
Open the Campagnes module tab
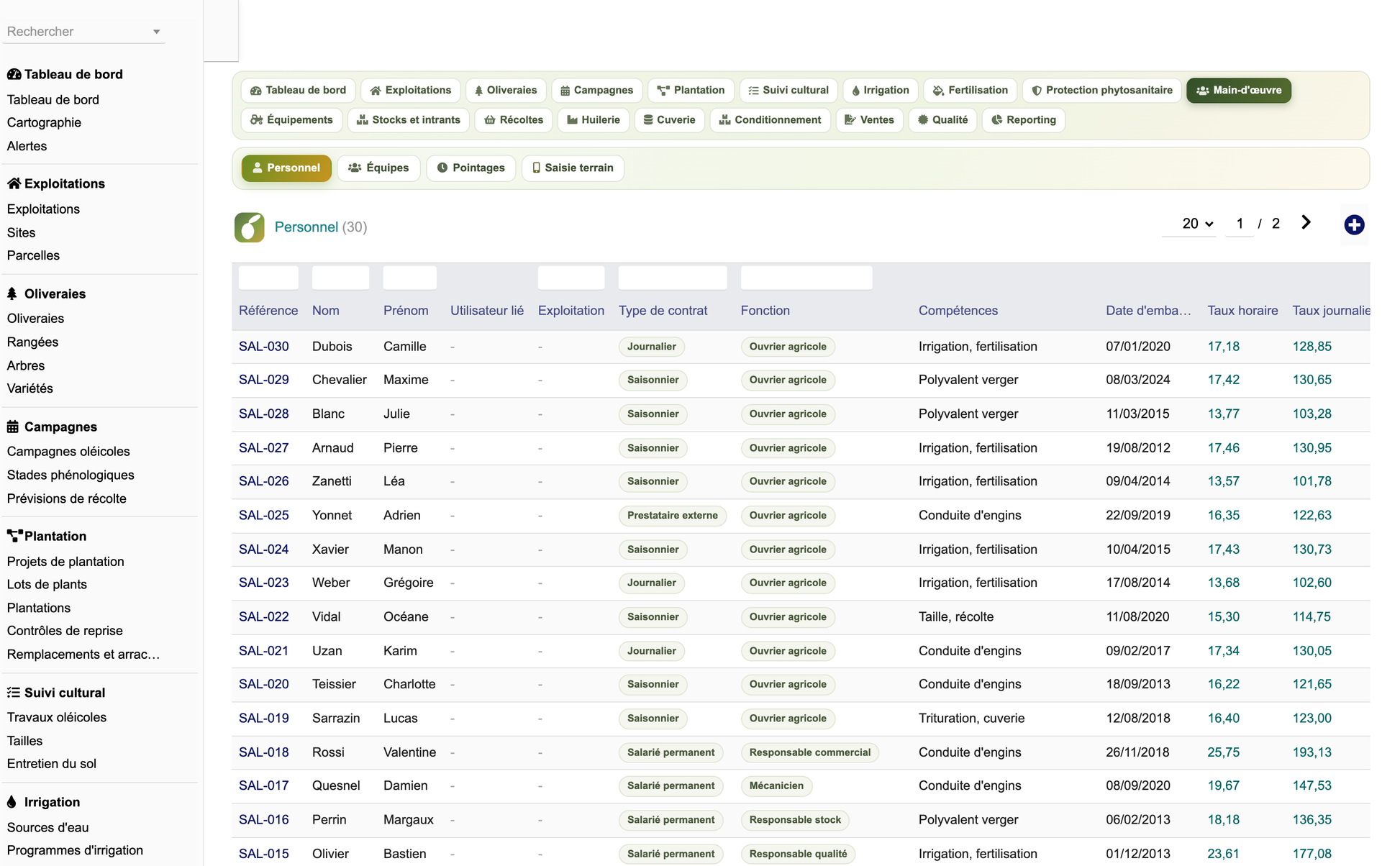point(597,91)
